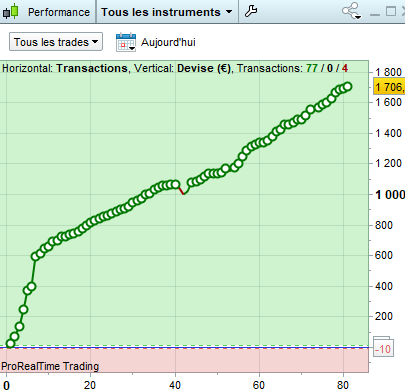Click the 1 800 vertical axis label
The height and width of the screenshot is (392, 405).
coord(389,72)
